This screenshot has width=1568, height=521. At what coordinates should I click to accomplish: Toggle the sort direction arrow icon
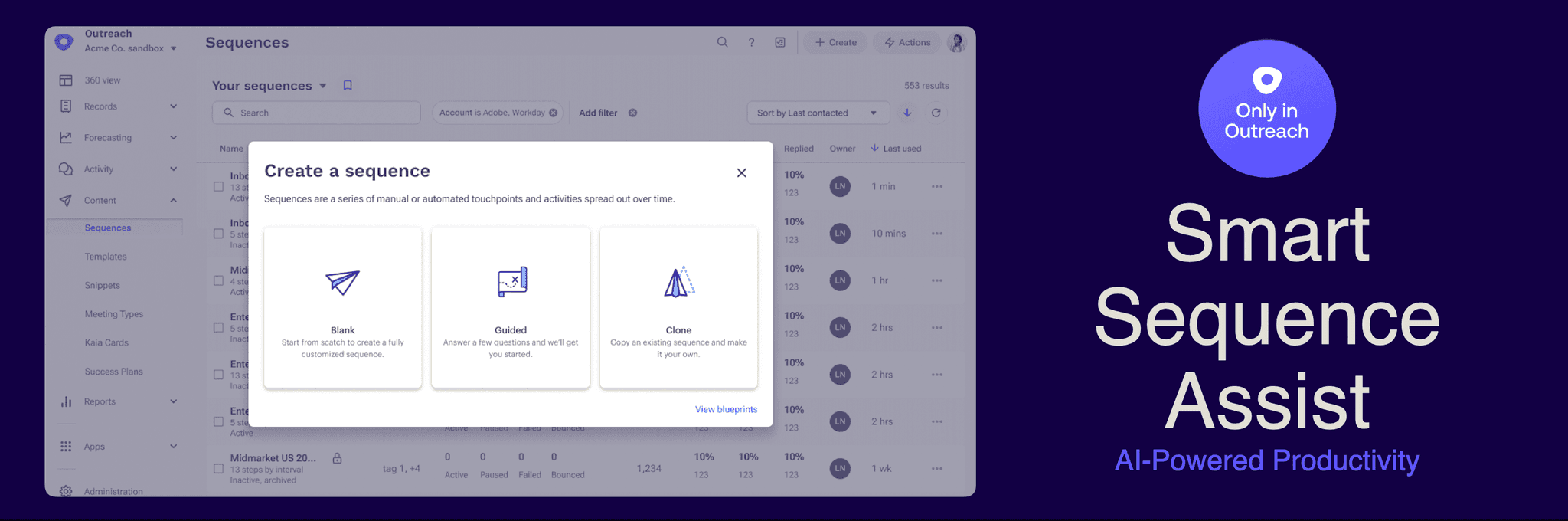(907, 113)
